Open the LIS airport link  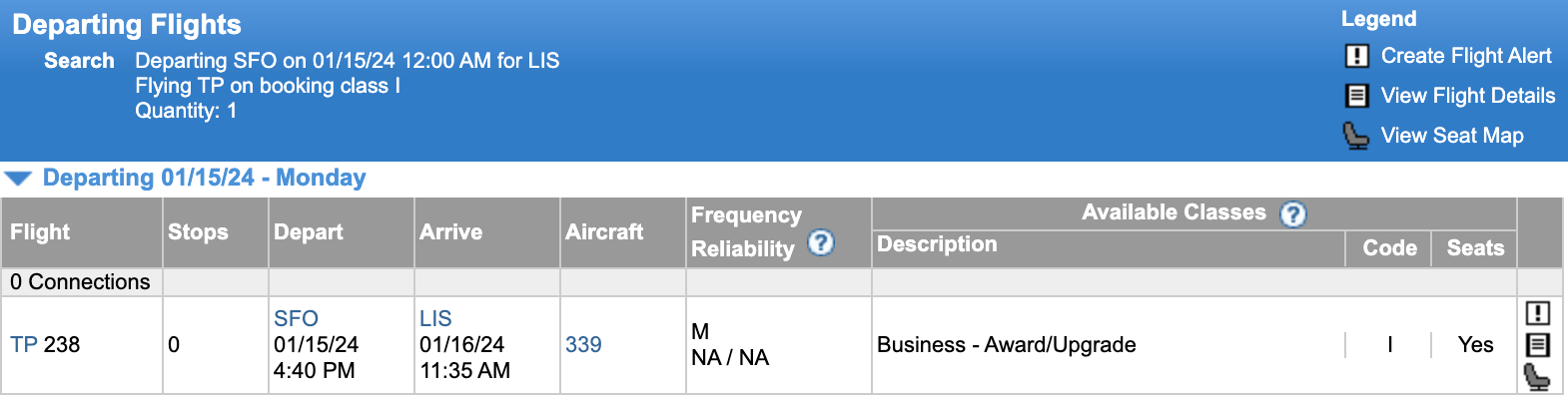pos(435,318)
